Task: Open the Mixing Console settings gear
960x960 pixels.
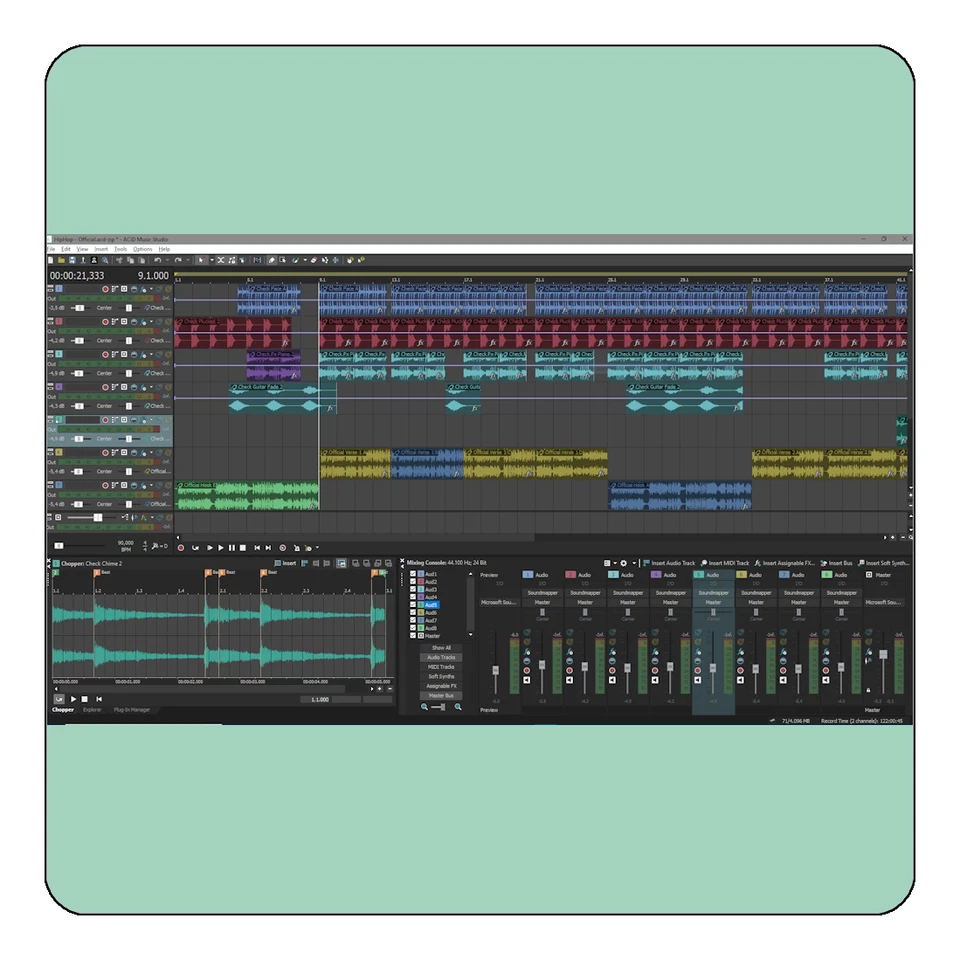Action: pyautogui.click(x=624, y=563)
